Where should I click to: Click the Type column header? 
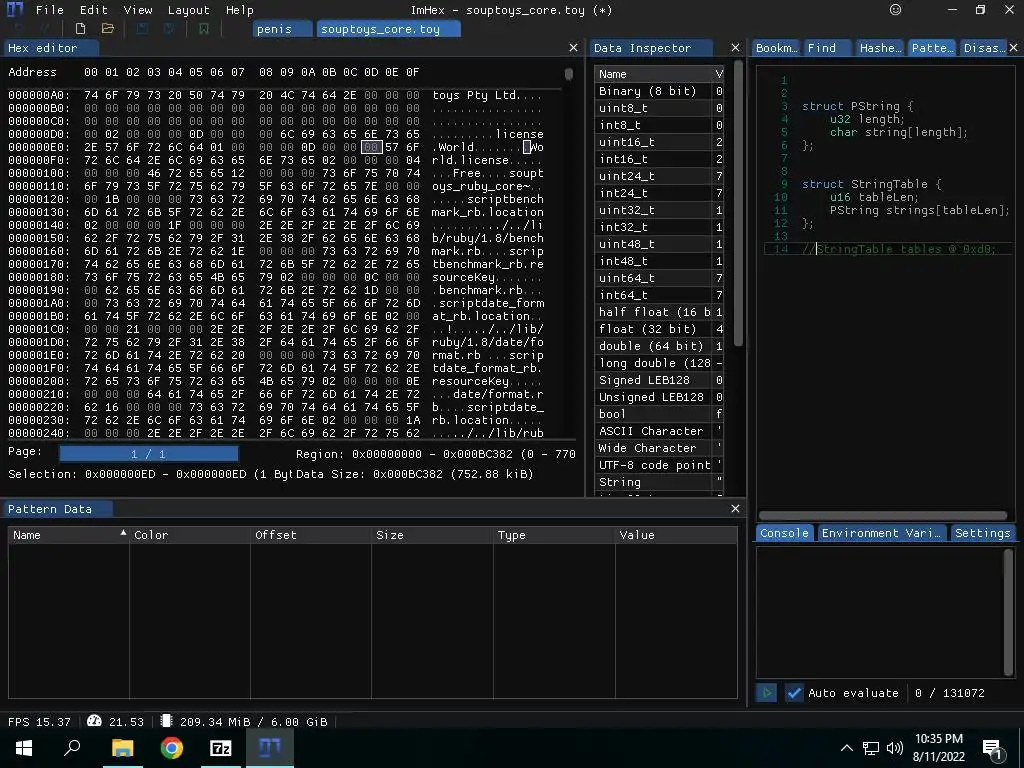pyautogui.click(x=554, y=535)
